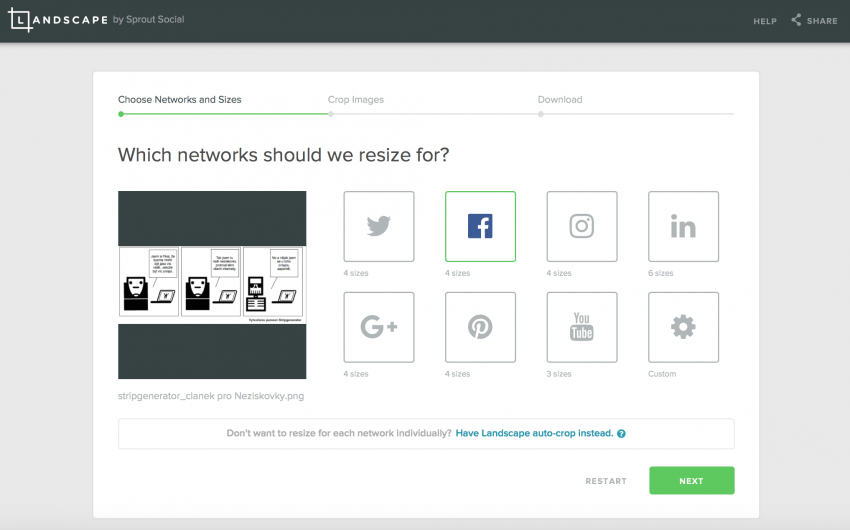Image resolution: width=850 pixels, height=530 pixels.
Task: Click '3 sizes' label under YouTube
Action: [x=559, y=374]
